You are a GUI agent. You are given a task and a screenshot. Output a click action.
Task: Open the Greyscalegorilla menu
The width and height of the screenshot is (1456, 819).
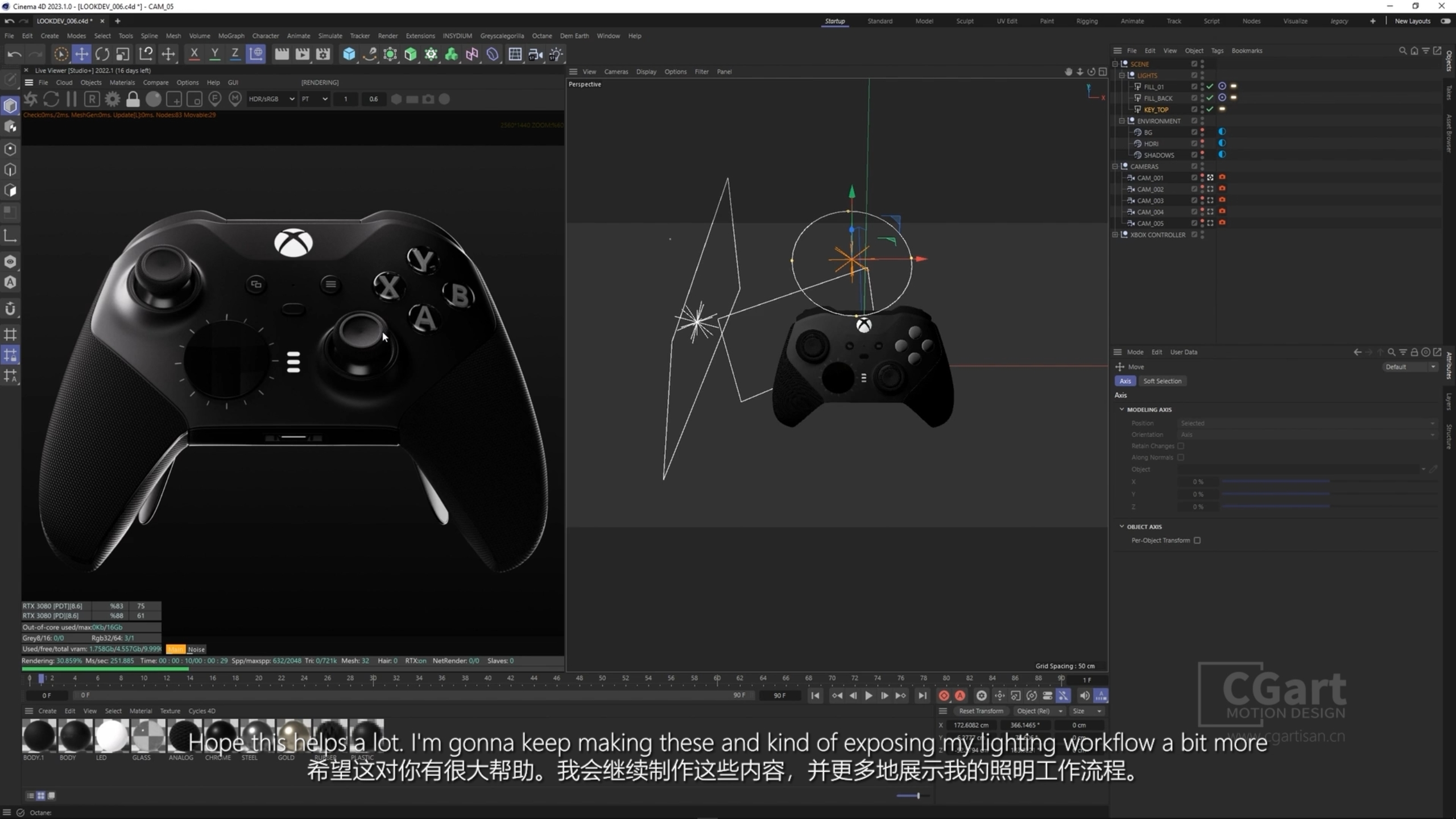click(x=502, y=36)
